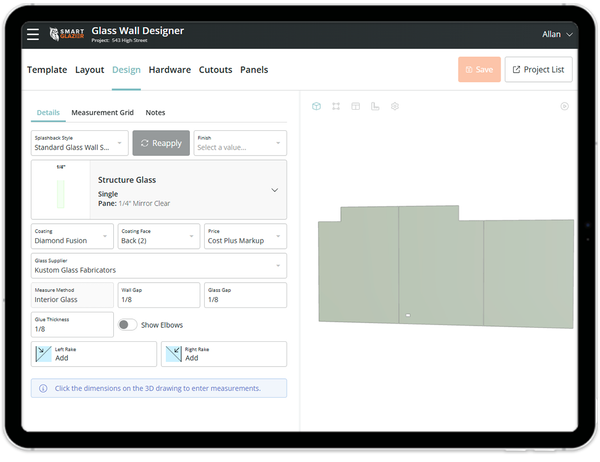This screenshot has height=462, width=600.
Task: Click the Glue Thickness input field
Action: coord(72,325)
